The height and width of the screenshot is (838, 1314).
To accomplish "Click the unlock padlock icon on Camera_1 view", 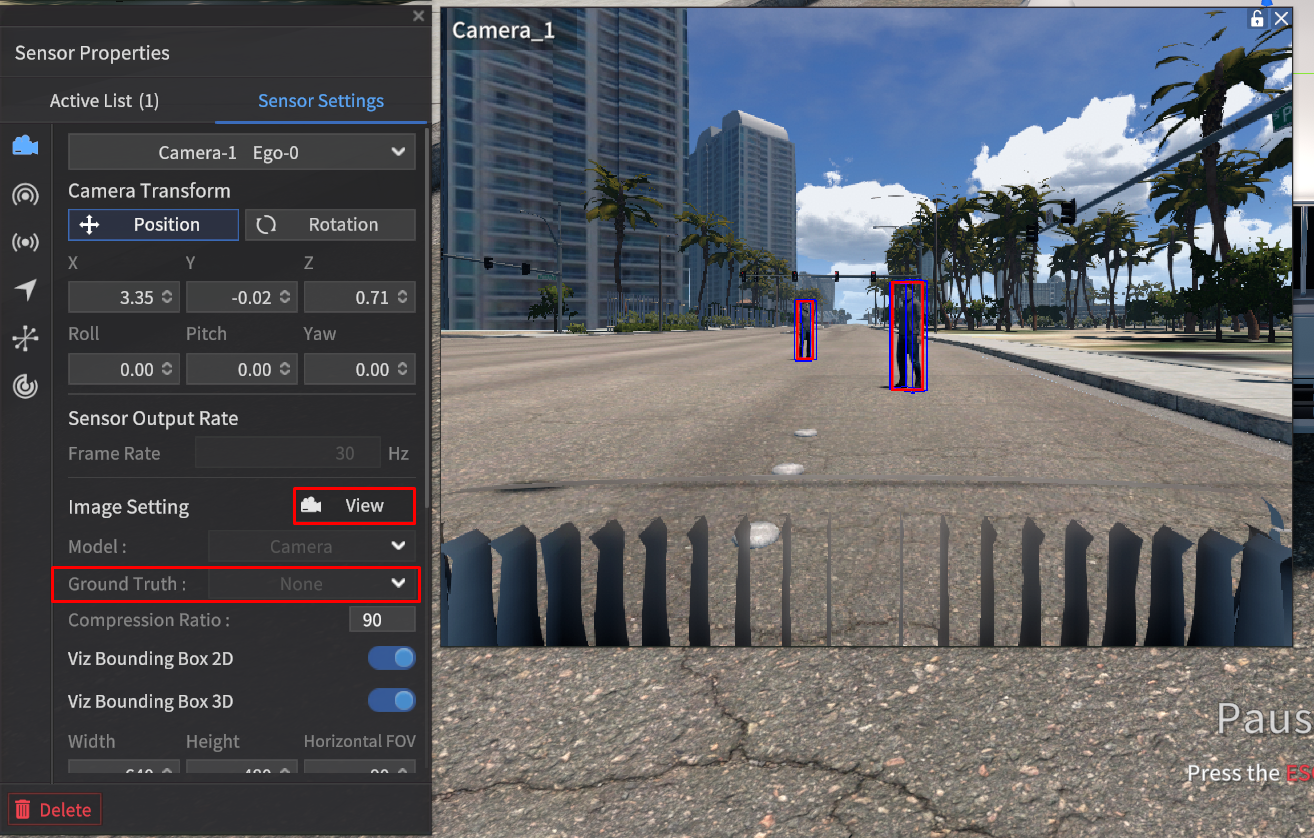I will 1257,19.
